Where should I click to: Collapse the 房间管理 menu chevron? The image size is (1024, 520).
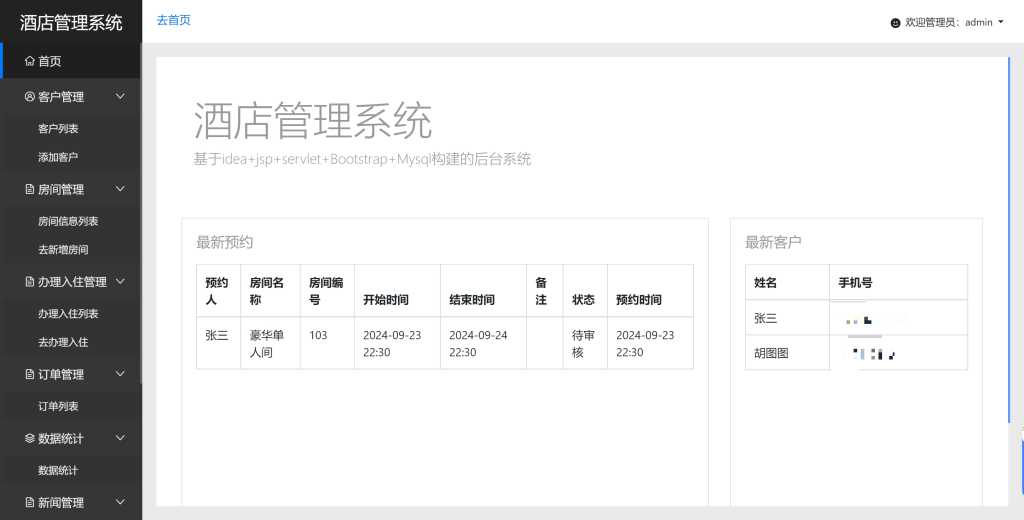[x=120, y=189]
